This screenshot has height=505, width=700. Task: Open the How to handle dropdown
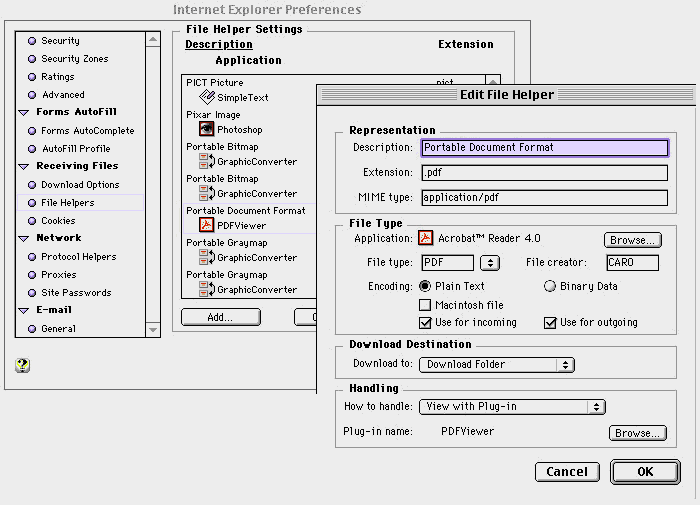pos(513,407)
